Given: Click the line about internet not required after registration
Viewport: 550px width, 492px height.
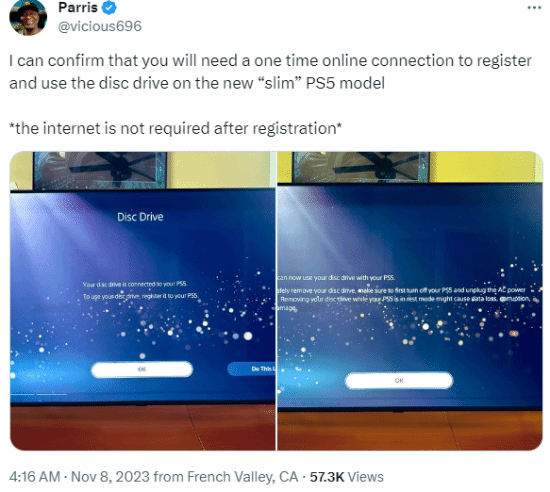Looking at the screenshot, I should [x=175, y=128].
